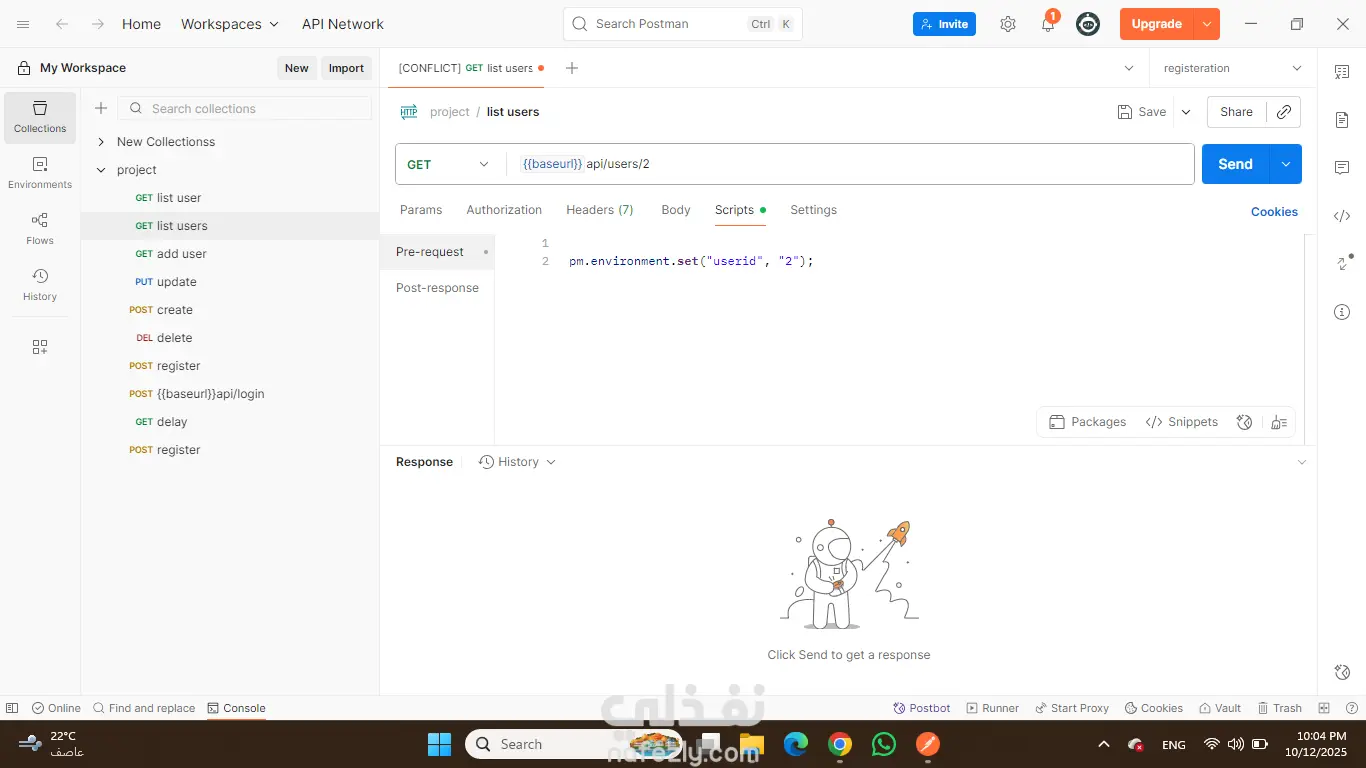Click the Packages button in the script editor
Viewport: 1366px width, 768px height.
point(1087,422)
